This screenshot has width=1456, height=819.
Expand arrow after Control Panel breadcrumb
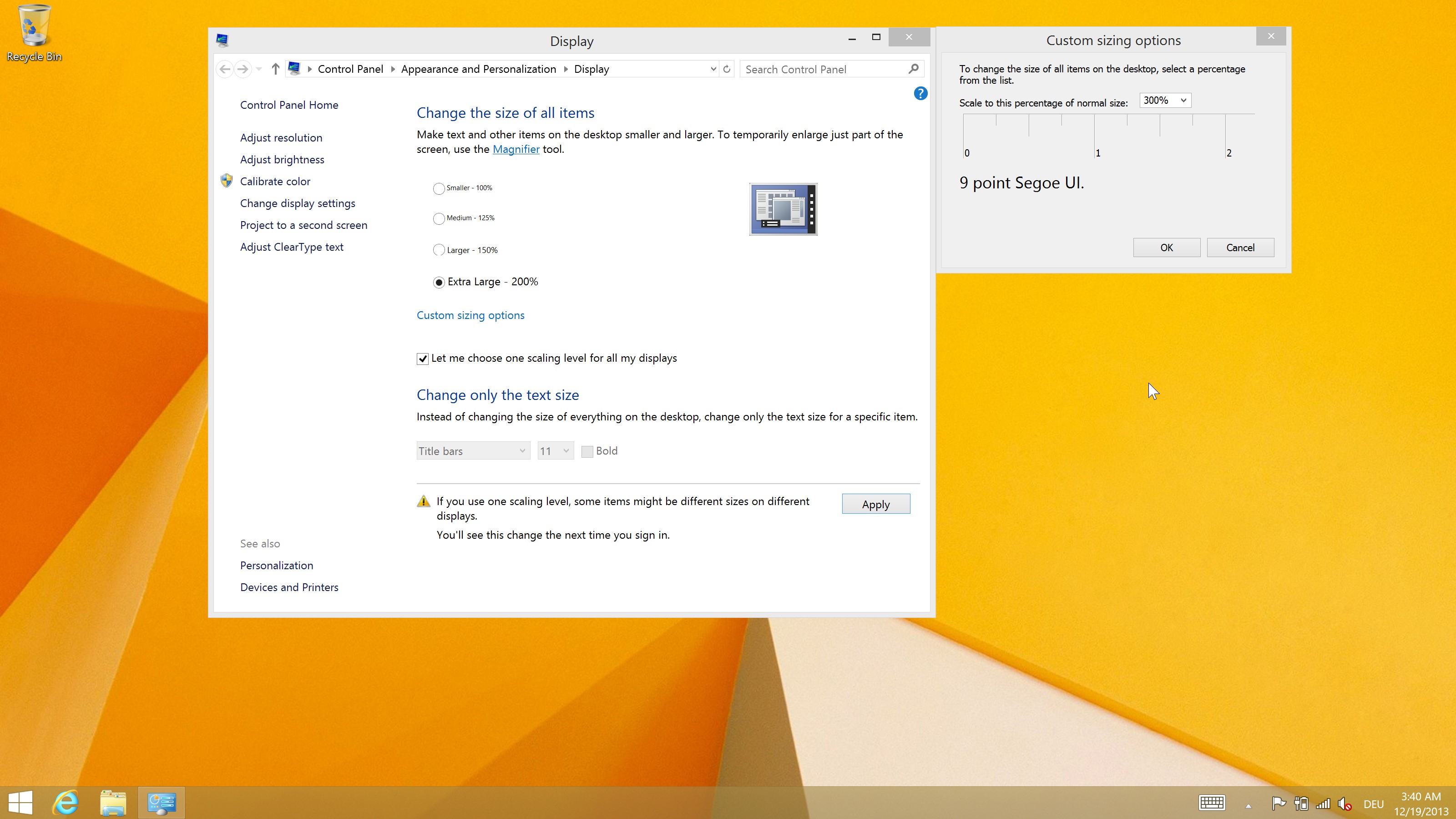(393, 69)
